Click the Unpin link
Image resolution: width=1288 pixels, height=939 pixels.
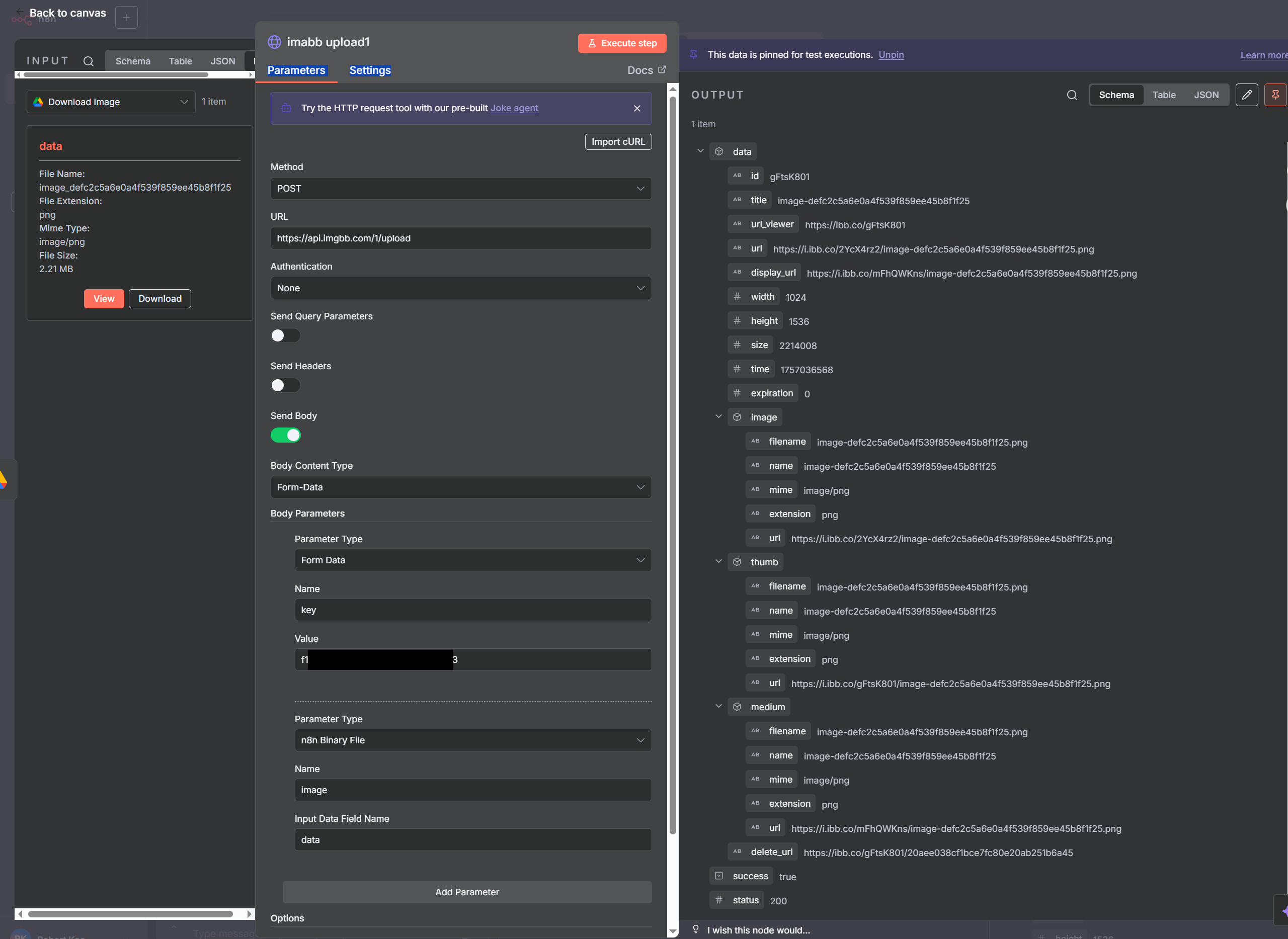[x=891, y=55]
